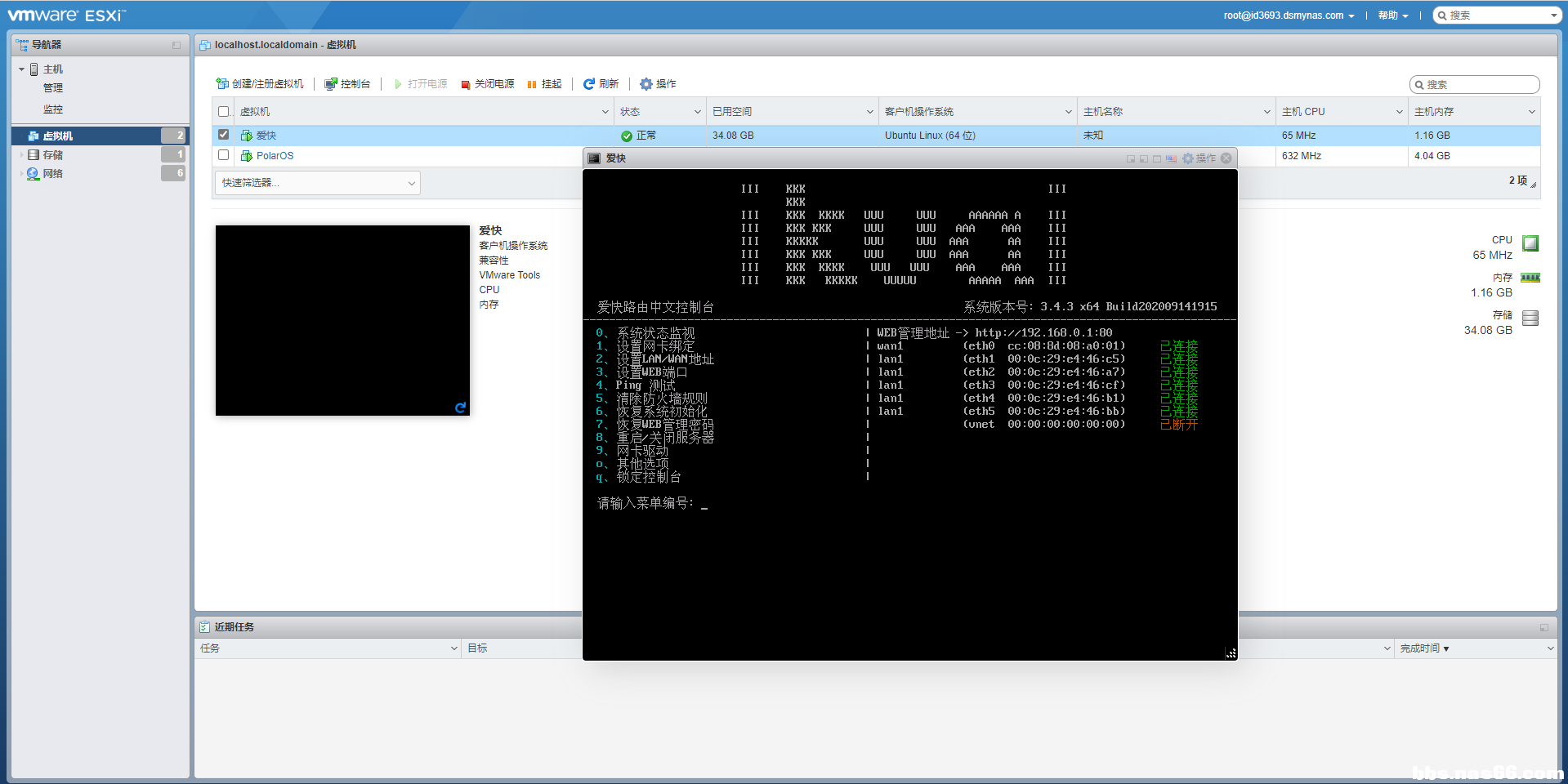Open the Actions (操作) gear in VM toolbar
Image resolution: width=1568 pixels, height=784 pixels.
tap(658, 84)
